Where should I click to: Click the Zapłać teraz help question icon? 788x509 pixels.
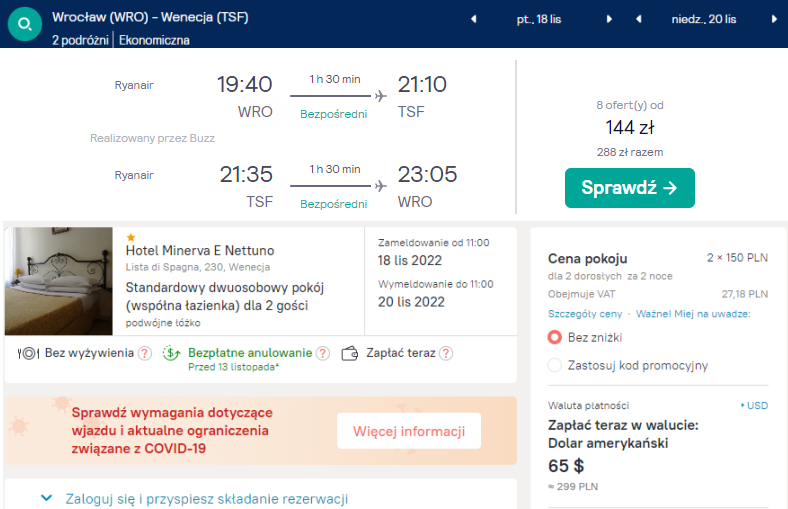click(x=446, y=353)
